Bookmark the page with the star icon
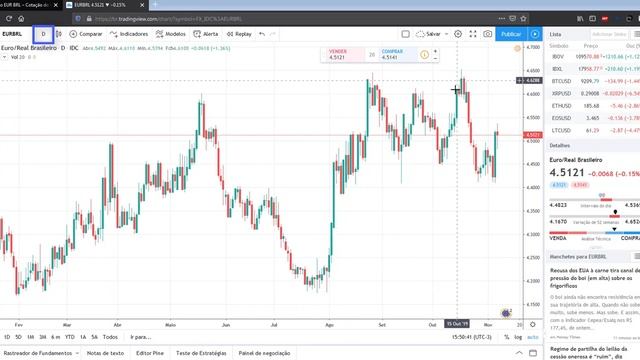The width and height of the screenshot is (640, 360). (x=523, y=19)
